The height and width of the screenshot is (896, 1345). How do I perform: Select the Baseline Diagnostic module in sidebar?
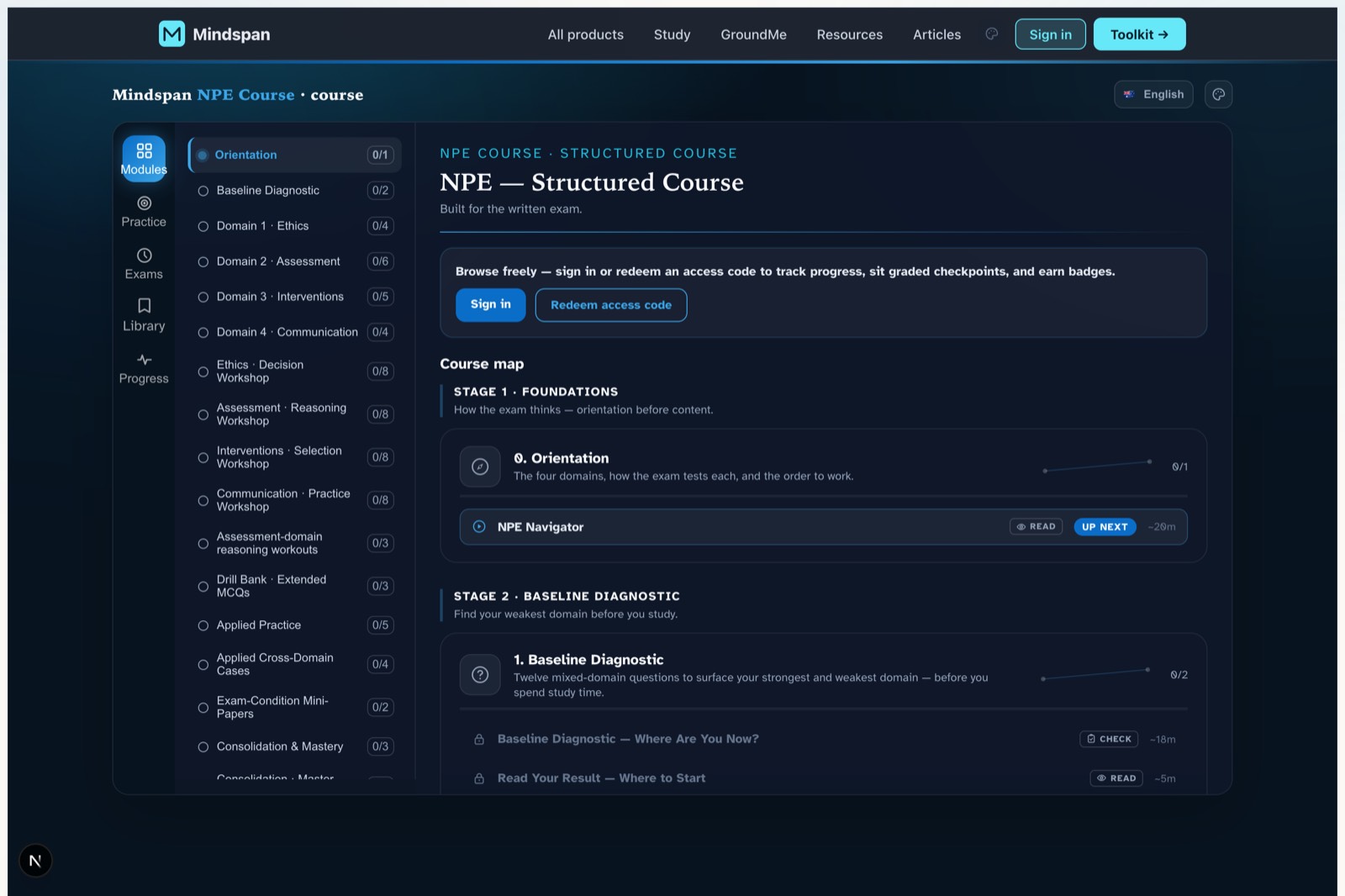point(294,191)
